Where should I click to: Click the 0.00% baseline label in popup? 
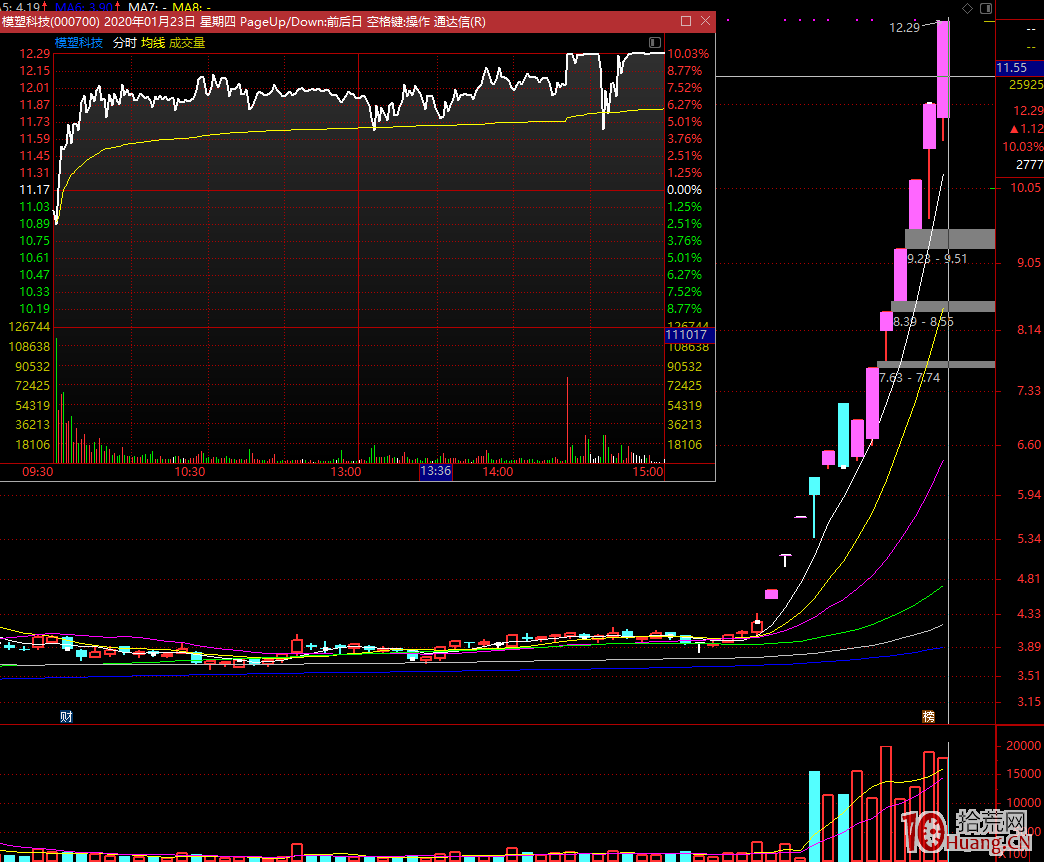(x=684, y=190)
